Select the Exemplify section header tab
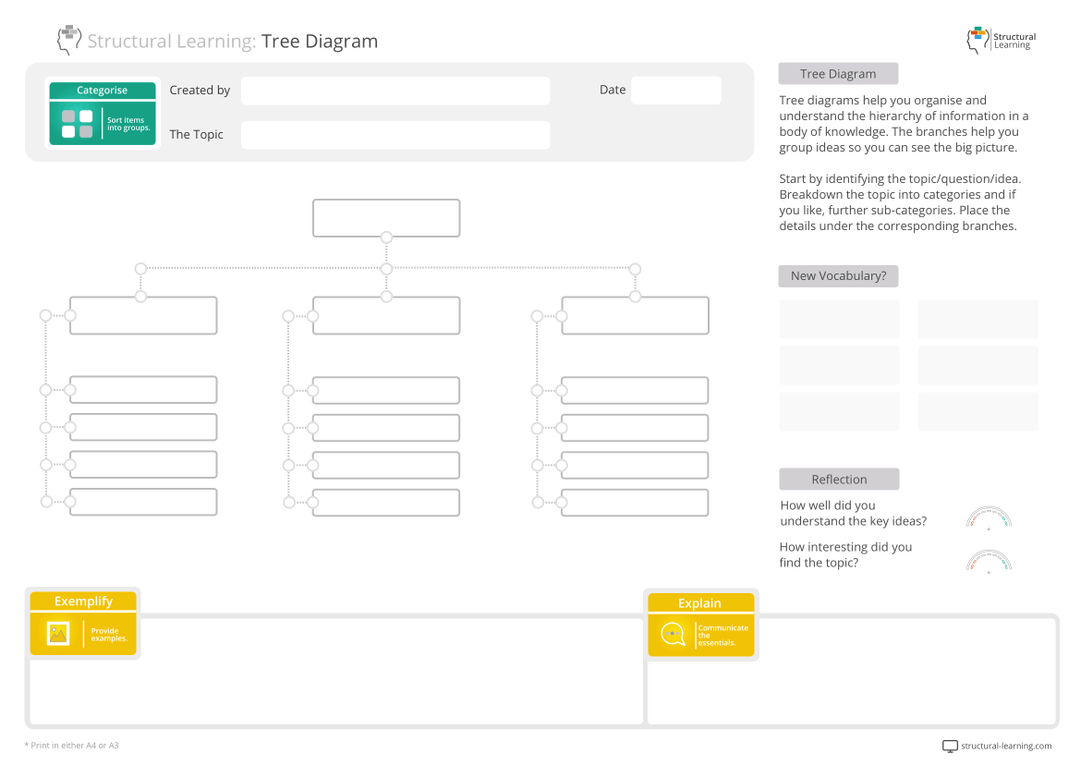Image resolution: width=1080 pixels, height=764 pixels. pyautogui.click(x=83, y=601)
